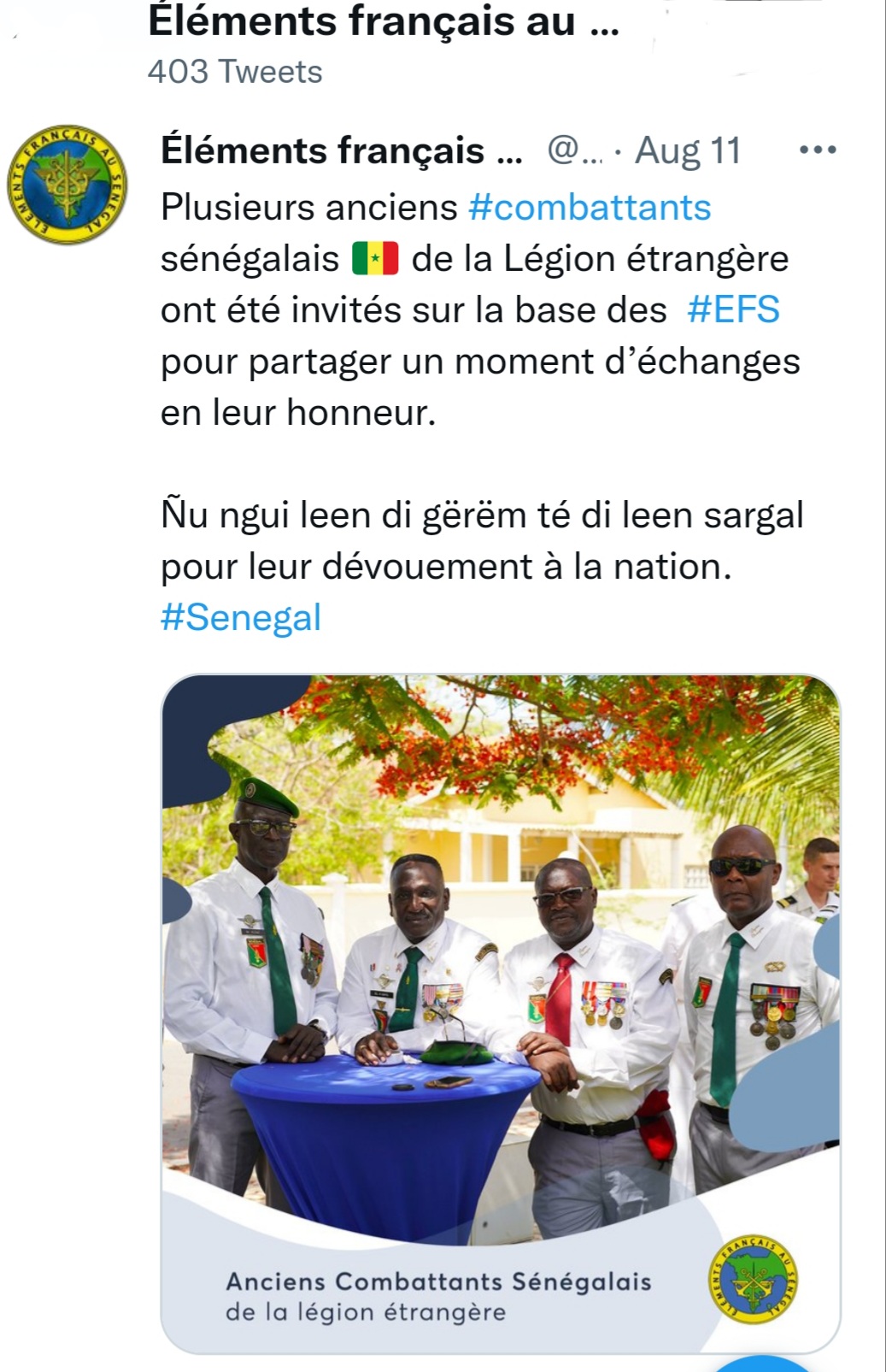The width and height of the screenshot is (886, 1372).
Task: Tap the Wolof sentence starting 'Ñu ngui leen'
Action: 482,515
